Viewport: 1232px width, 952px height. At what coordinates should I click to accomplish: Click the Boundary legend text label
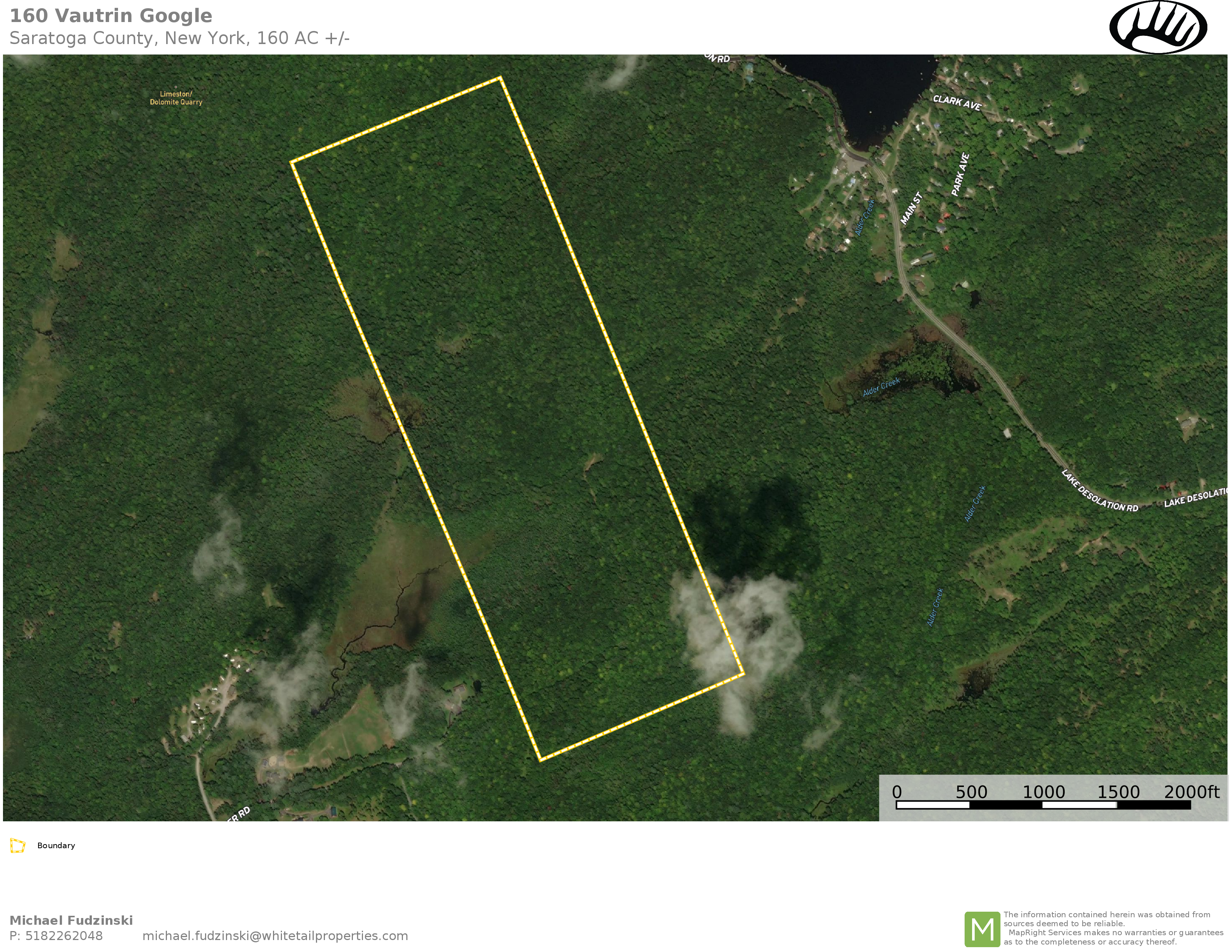click(56, 845)
